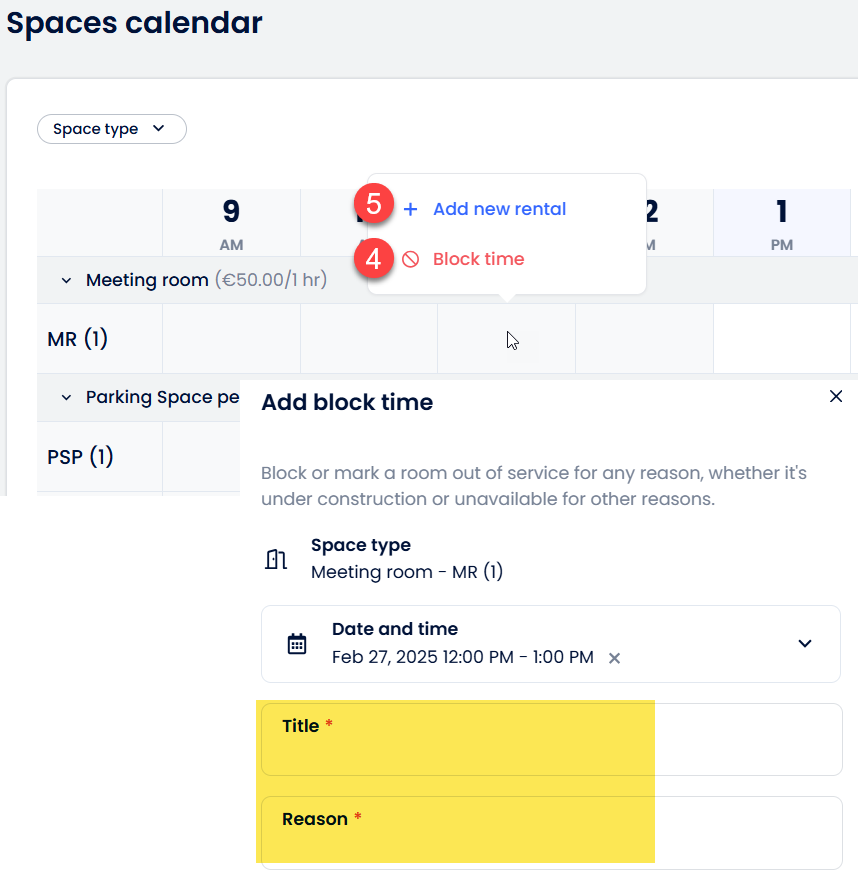859x883 pixels.
Task: Click red step badge number 4
Action: coord(374,258)
